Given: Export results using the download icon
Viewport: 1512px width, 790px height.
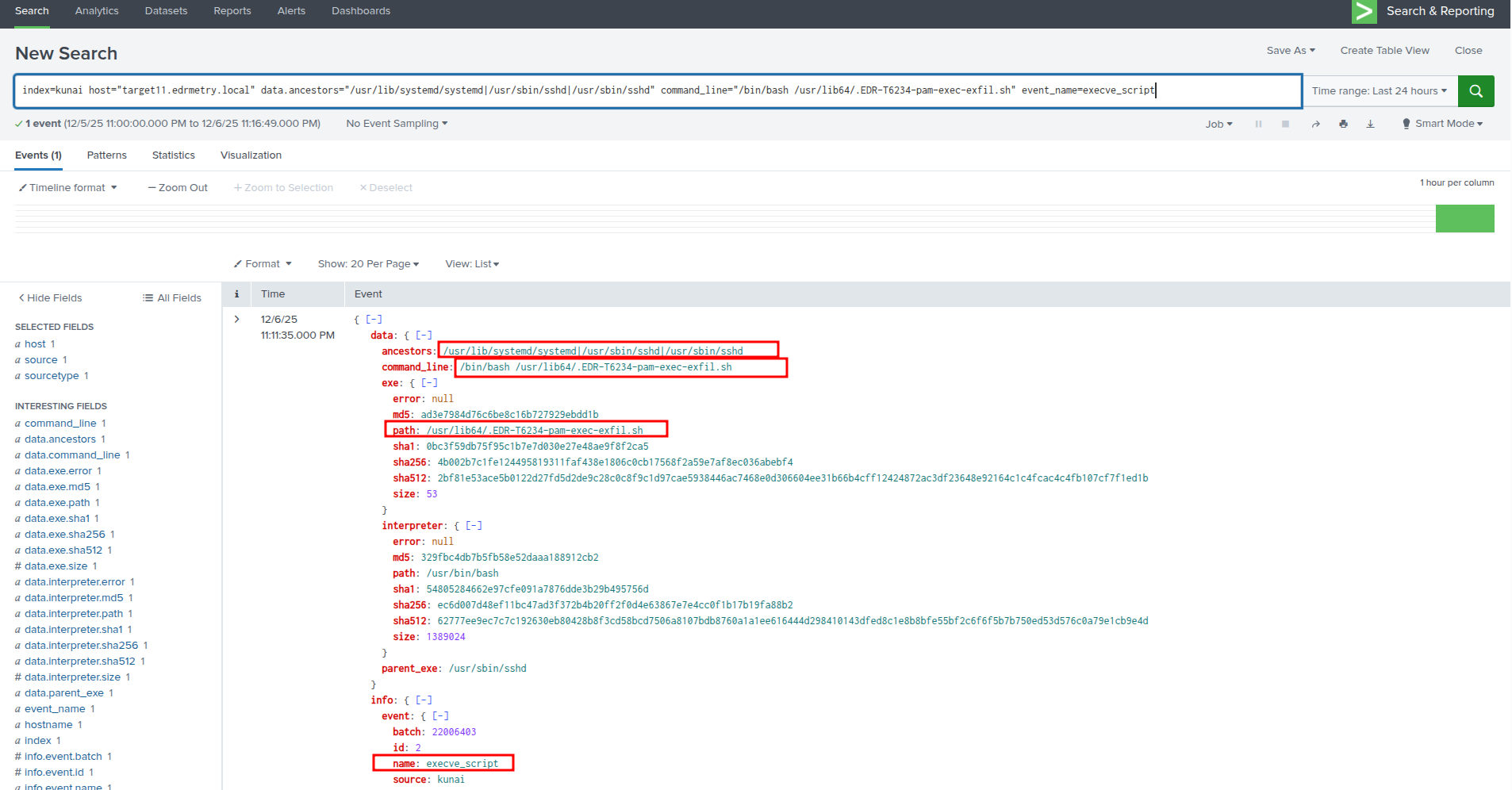Looking at the screenshot, I should coord(1370,125).
